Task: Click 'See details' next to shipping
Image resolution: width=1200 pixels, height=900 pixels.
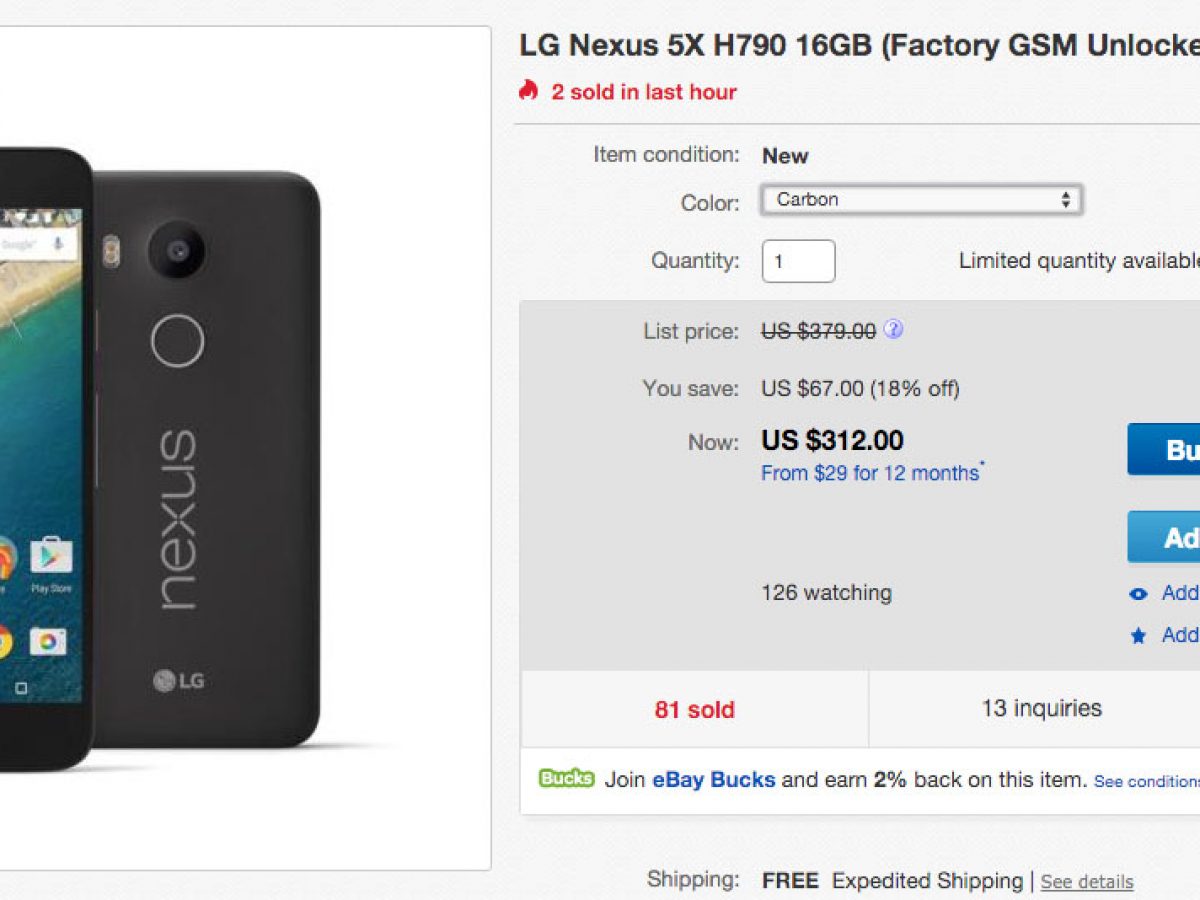Action: (x=1087, y=882)
